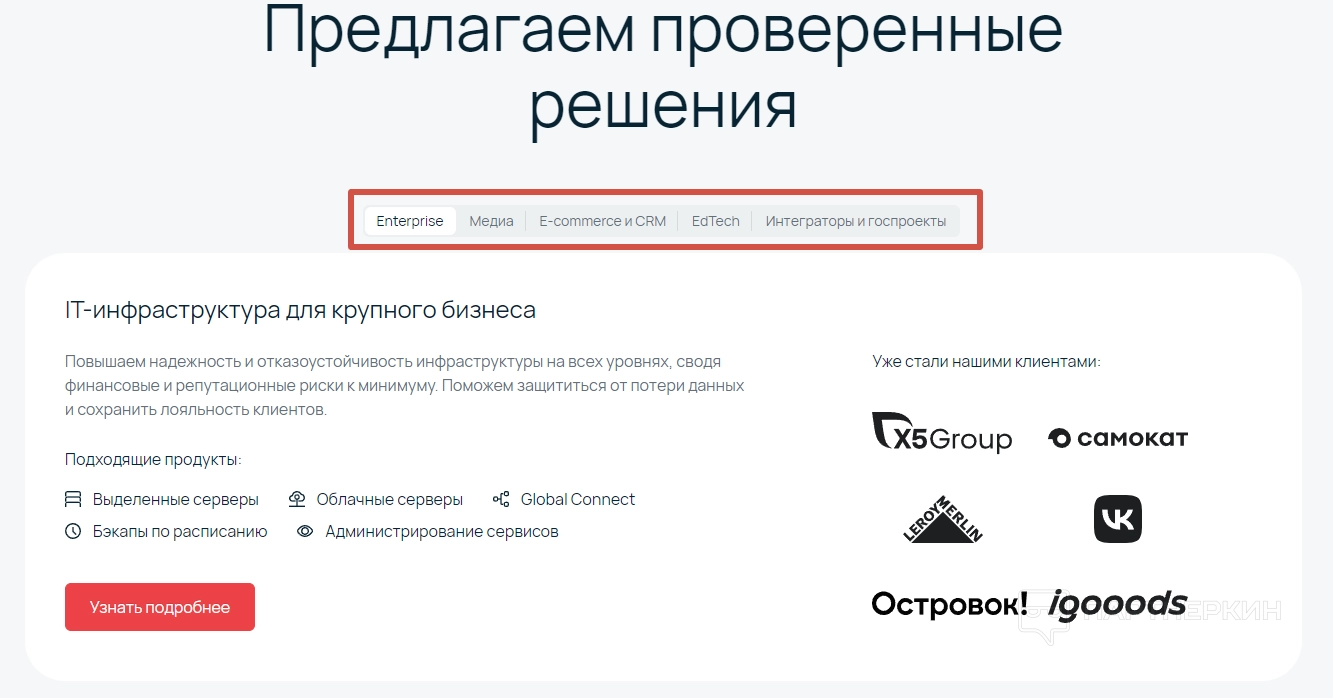This screenshot has height=698, width=1333.
Task: Click the text Уже стали нашими клиентами:
Action: (x=986, y=361)
